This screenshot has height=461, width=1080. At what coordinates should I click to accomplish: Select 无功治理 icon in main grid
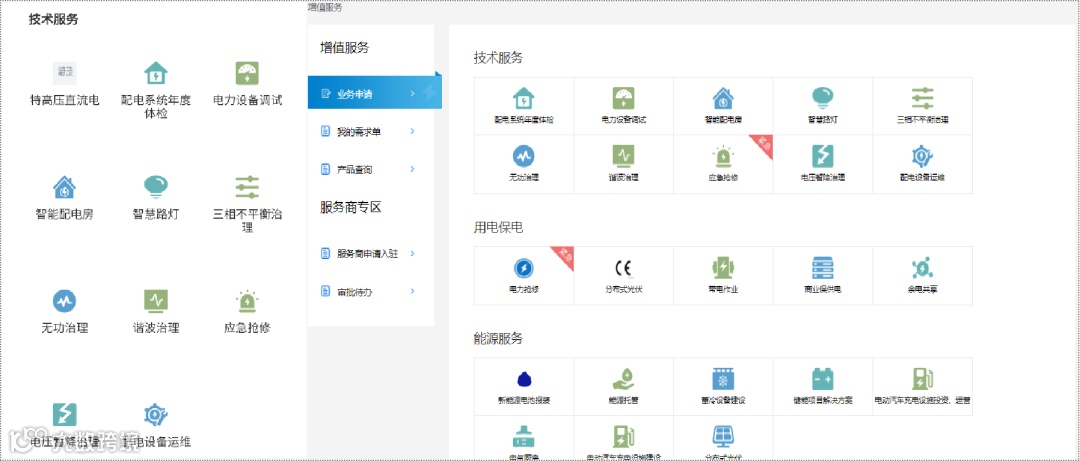523,156
